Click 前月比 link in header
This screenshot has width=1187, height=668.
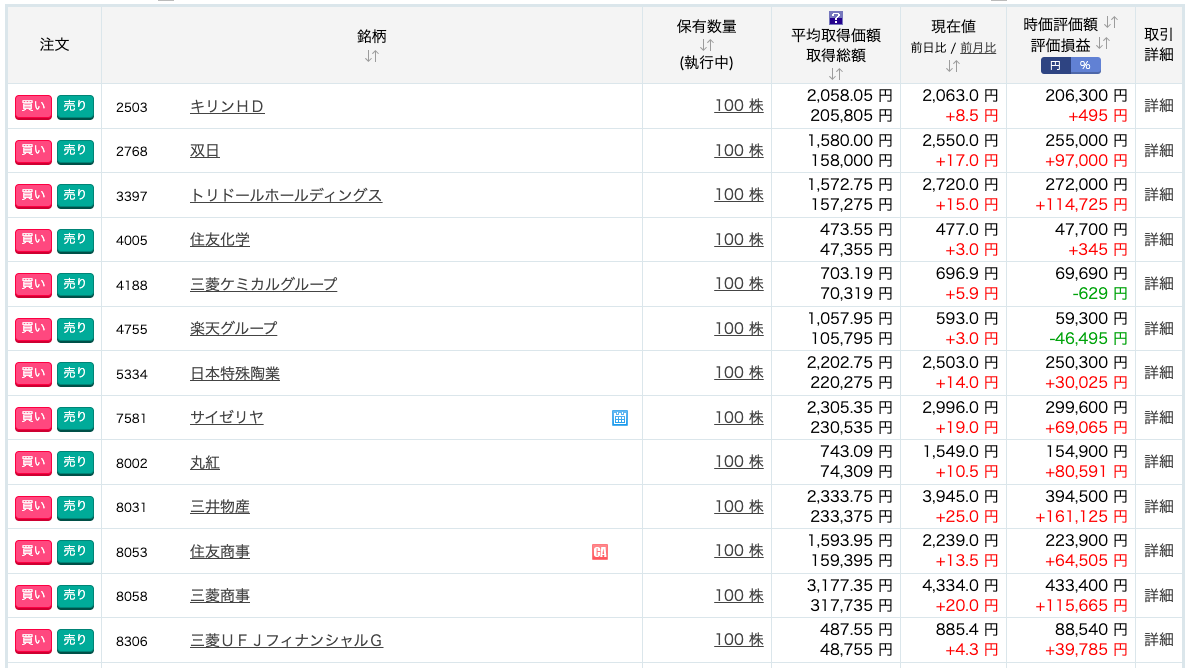click(978, 48)
